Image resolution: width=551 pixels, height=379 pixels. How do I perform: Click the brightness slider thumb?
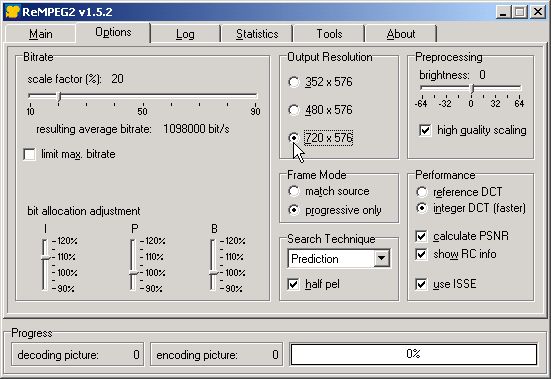coord(472,88)
